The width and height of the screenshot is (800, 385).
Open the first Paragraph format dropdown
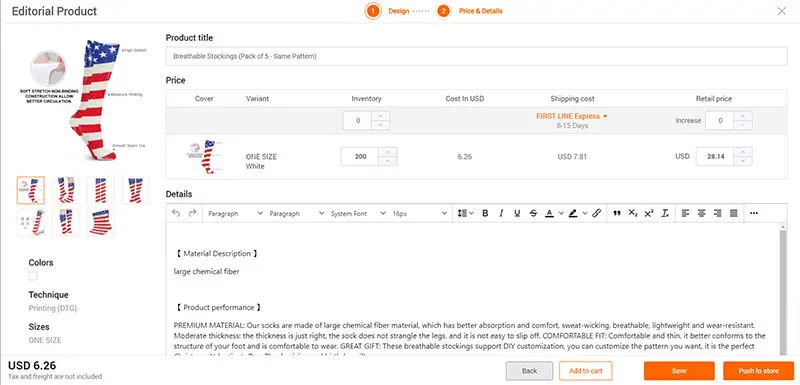[x=235, y=214]
